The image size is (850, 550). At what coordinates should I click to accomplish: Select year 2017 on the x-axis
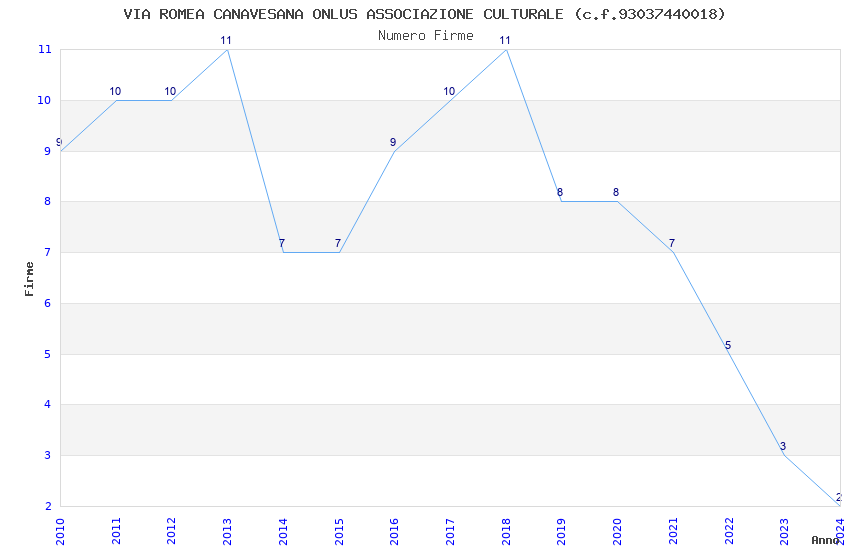coord(450,532)
